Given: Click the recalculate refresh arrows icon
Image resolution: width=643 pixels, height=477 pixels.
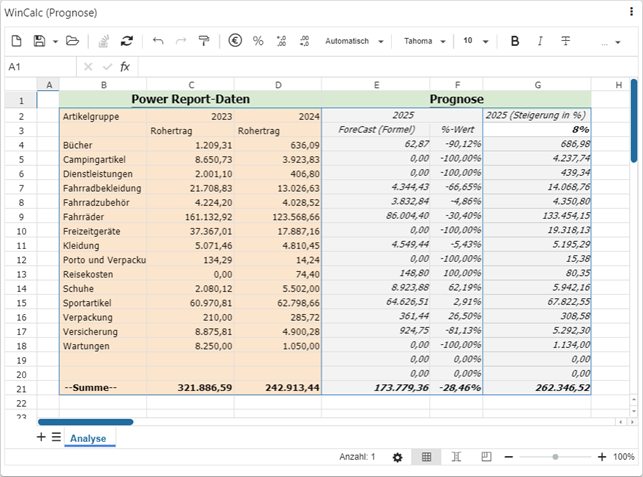Looking at the screenshot, I should coord(126,41).
